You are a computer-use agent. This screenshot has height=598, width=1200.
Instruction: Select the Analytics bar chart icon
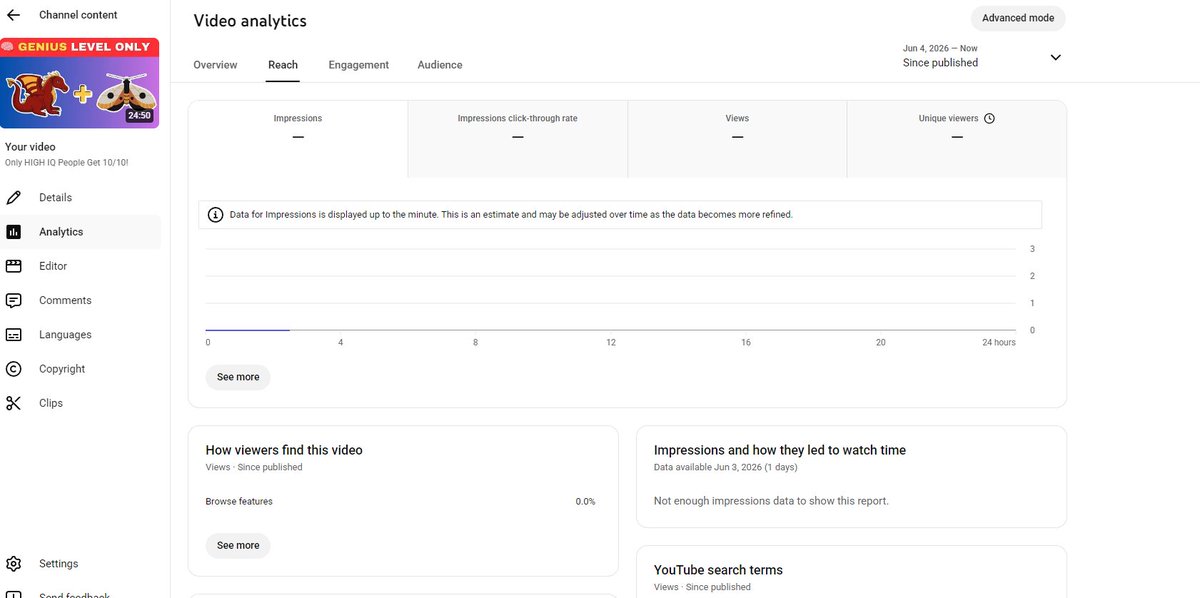(x=13, y=232)
